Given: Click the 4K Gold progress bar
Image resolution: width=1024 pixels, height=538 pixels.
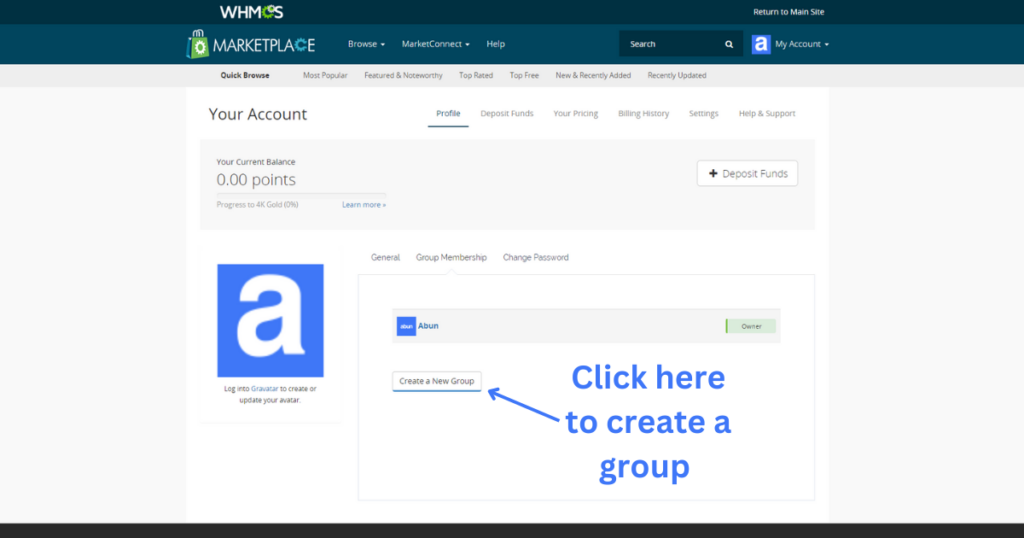Looking at the screenshot, I should [x=301, y=195].
